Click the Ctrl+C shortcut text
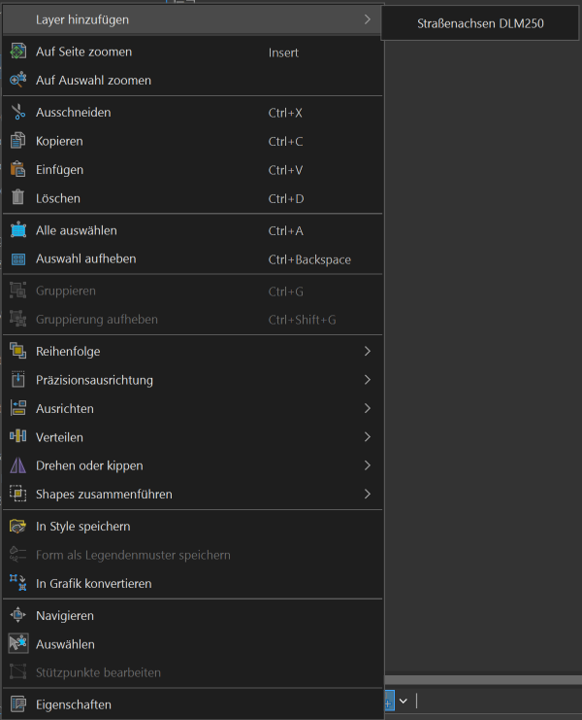 [286, 141]
